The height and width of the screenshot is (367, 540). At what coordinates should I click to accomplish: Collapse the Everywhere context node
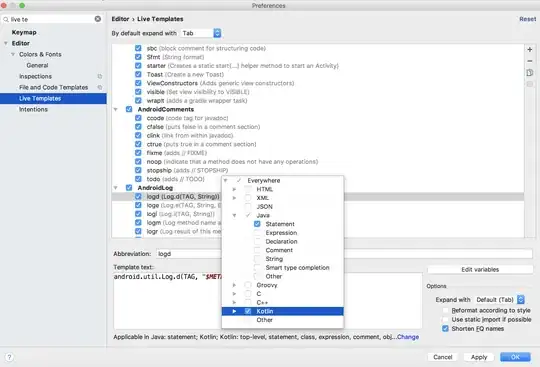tap(226, 180)
